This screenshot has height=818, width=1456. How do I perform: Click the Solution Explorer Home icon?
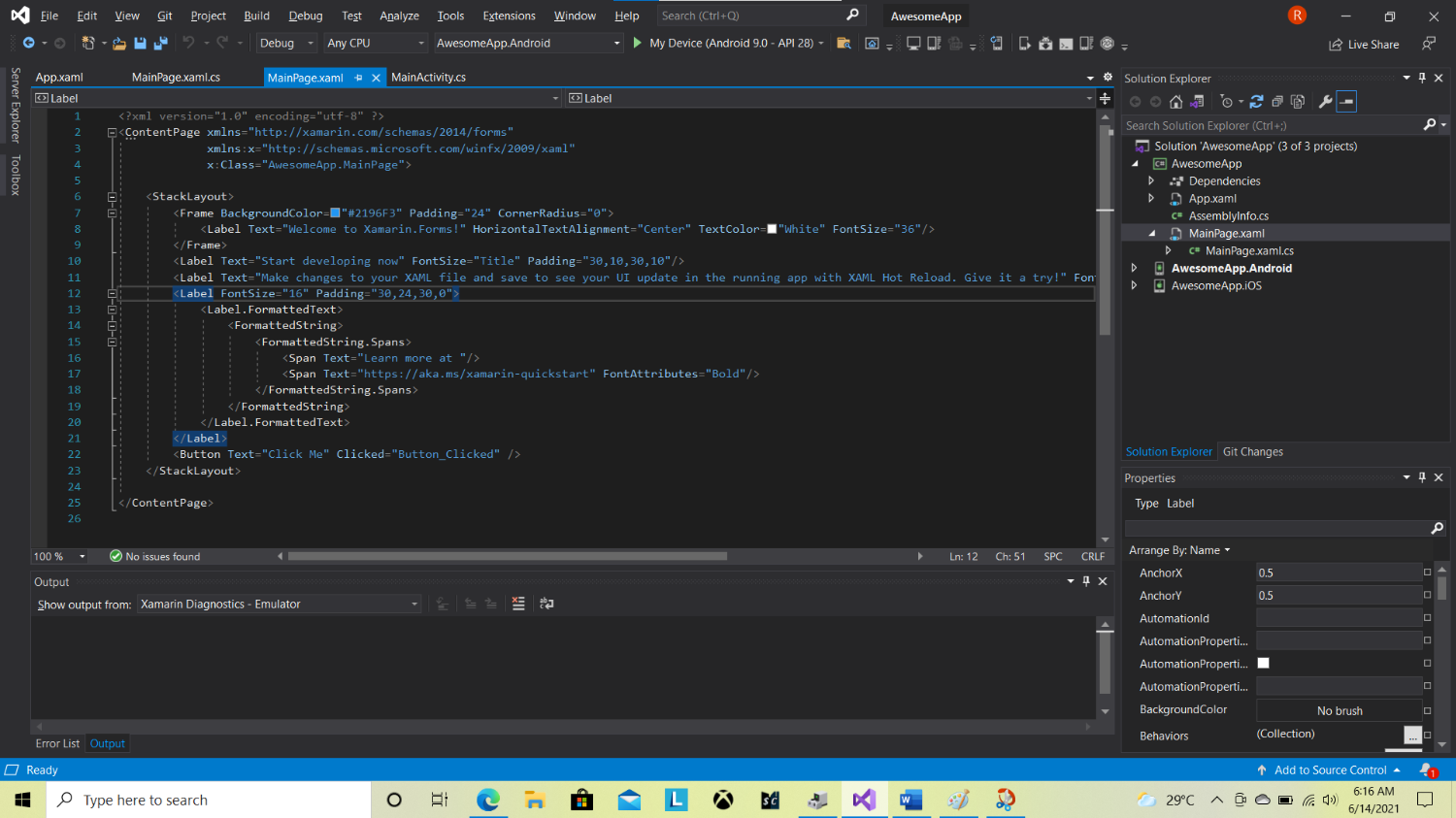pos(1175,102)
